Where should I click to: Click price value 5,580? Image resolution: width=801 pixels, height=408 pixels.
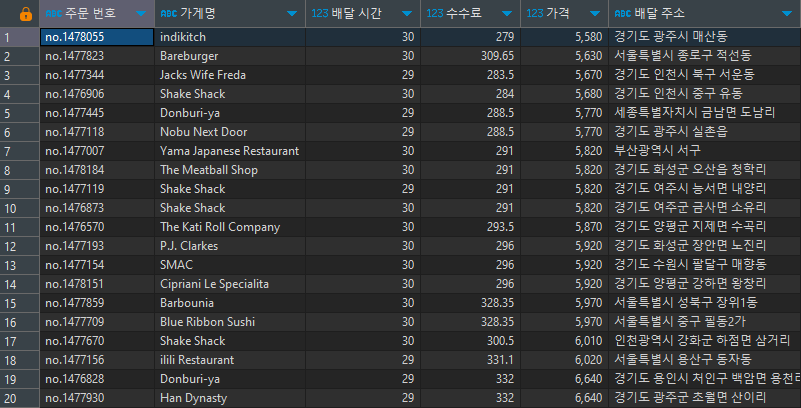point(588,37)
